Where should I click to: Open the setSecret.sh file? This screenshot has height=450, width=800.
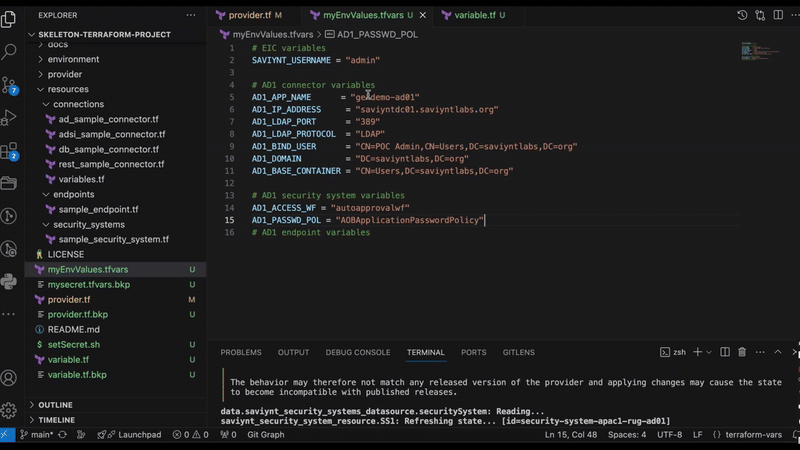[73, 345]
